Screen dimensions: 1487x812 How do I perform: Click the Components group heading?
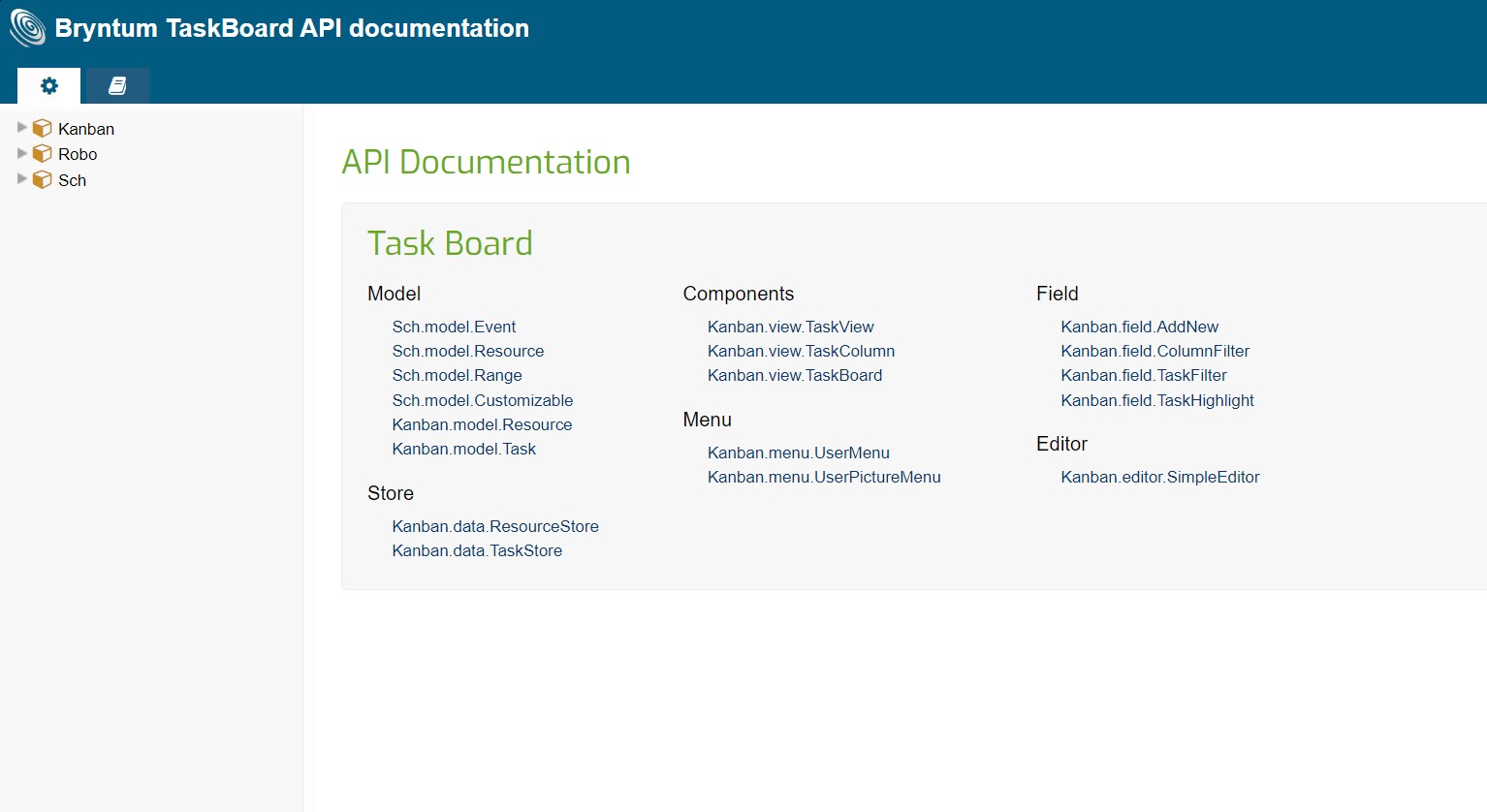(x=738, y=294)
